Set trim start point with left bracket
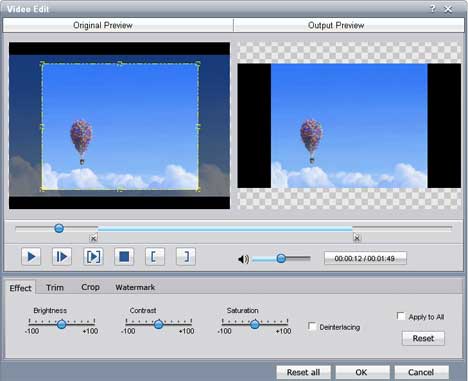The image size is (468, 381). (155, 257)
